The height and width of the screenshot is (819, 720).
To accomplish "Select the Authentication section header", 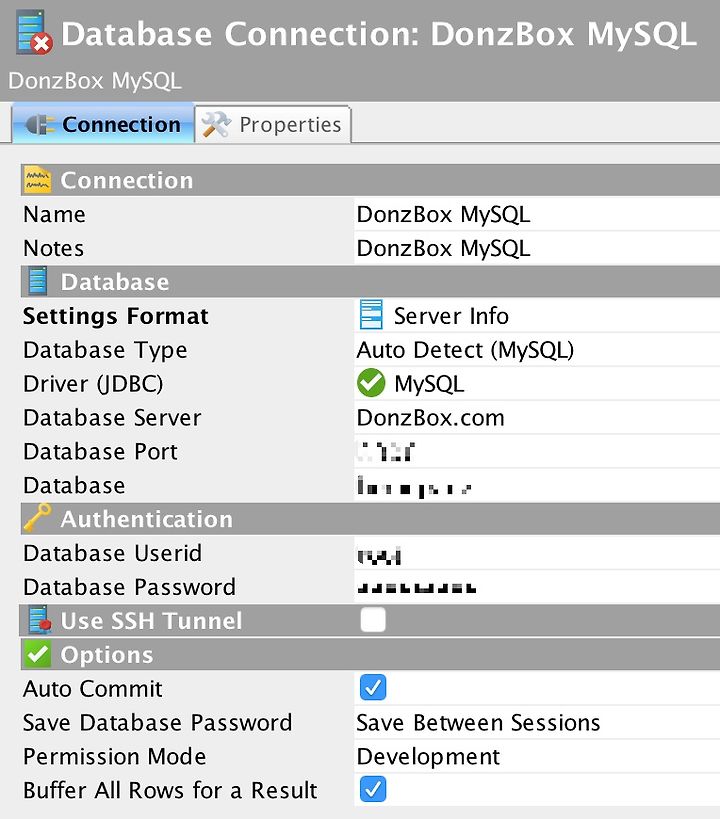I will tap(370, 519).
